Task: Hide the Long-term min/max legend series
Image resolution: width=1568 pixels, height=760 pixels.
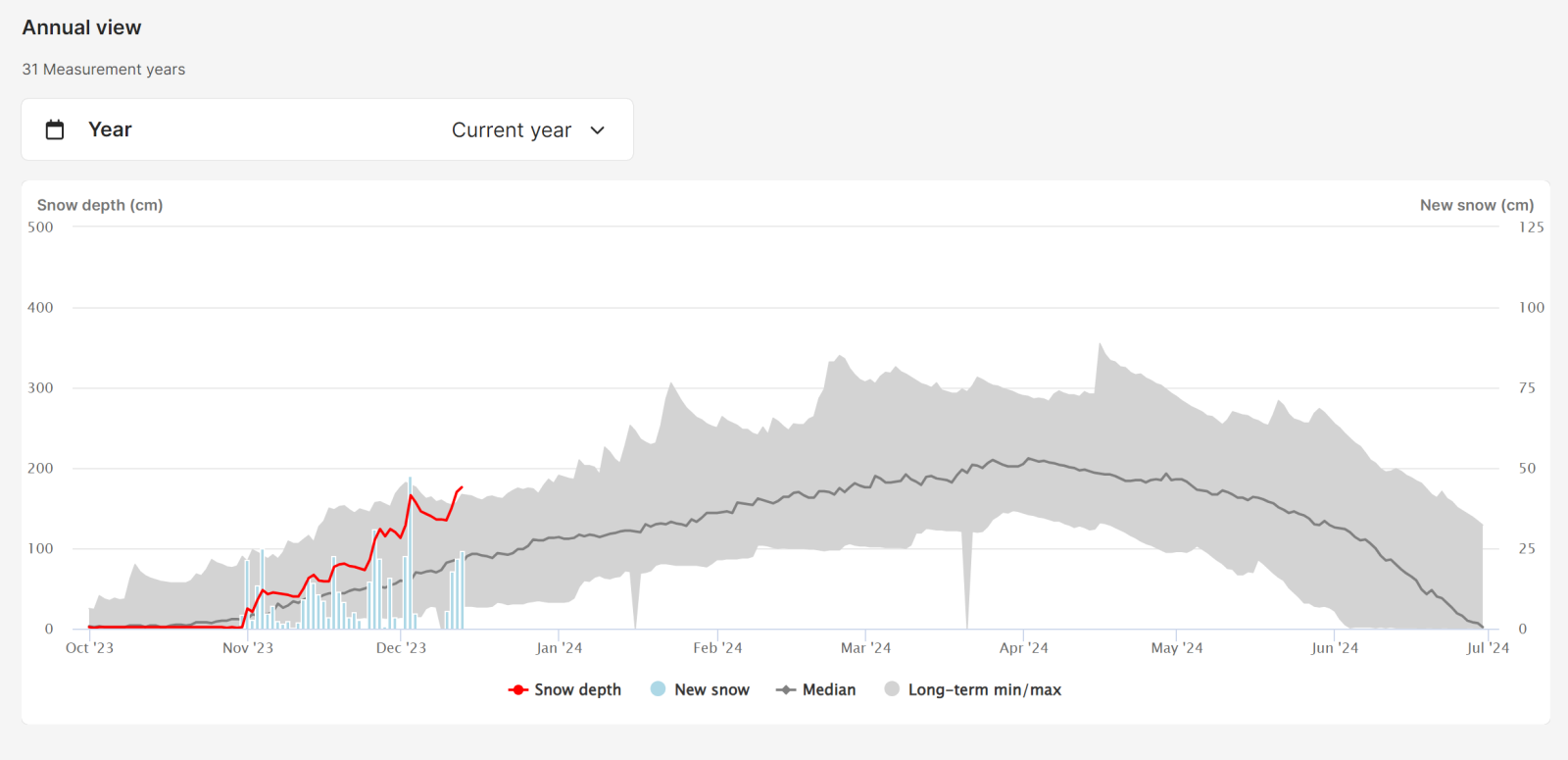Action: 984,689
